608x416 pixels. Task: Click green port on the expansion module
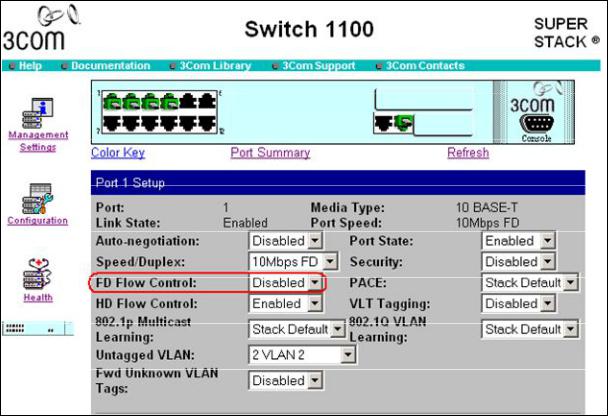pyautogui.click(x=404, y=123)
